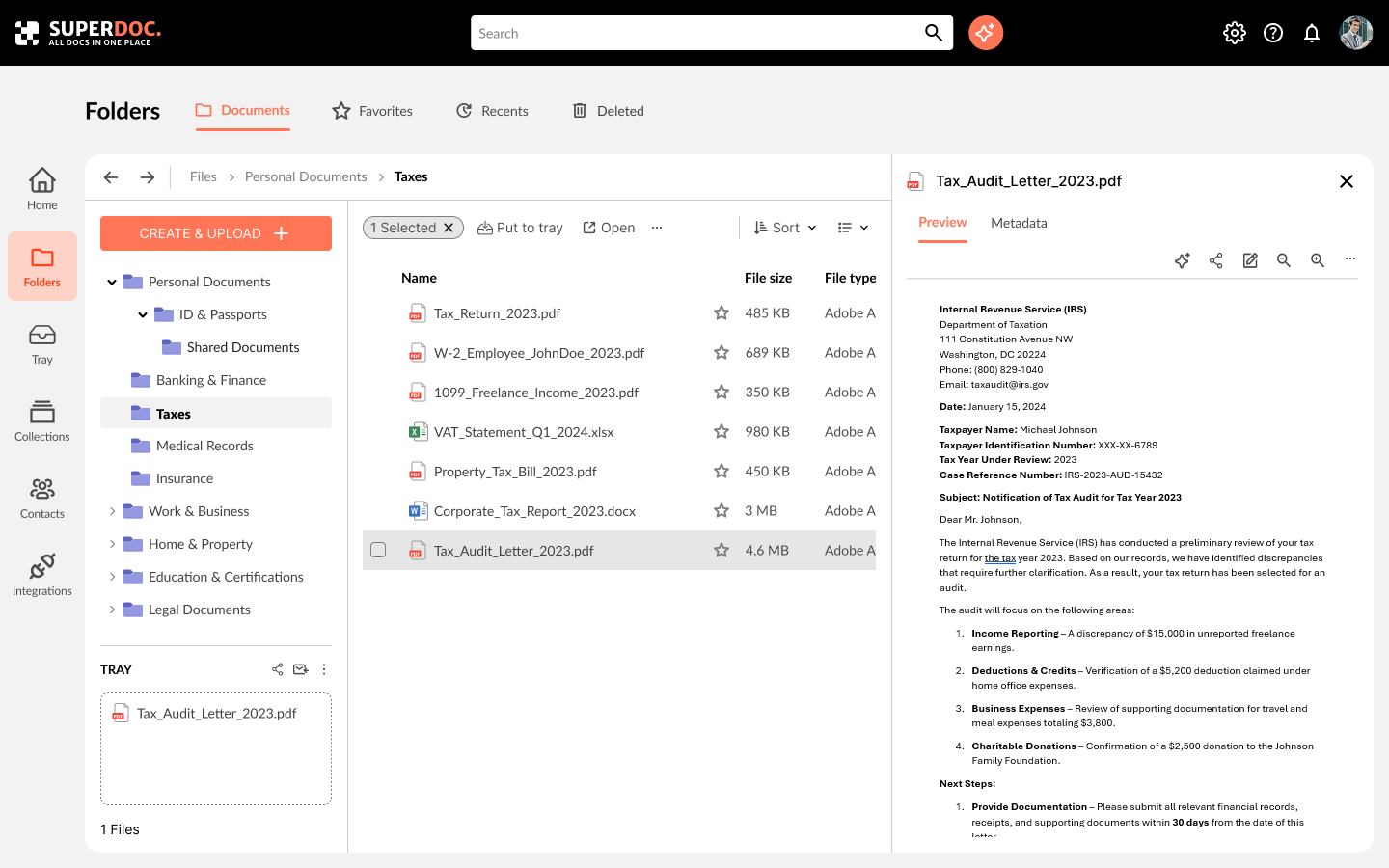Go to the Favorites tab

[372, 111]
